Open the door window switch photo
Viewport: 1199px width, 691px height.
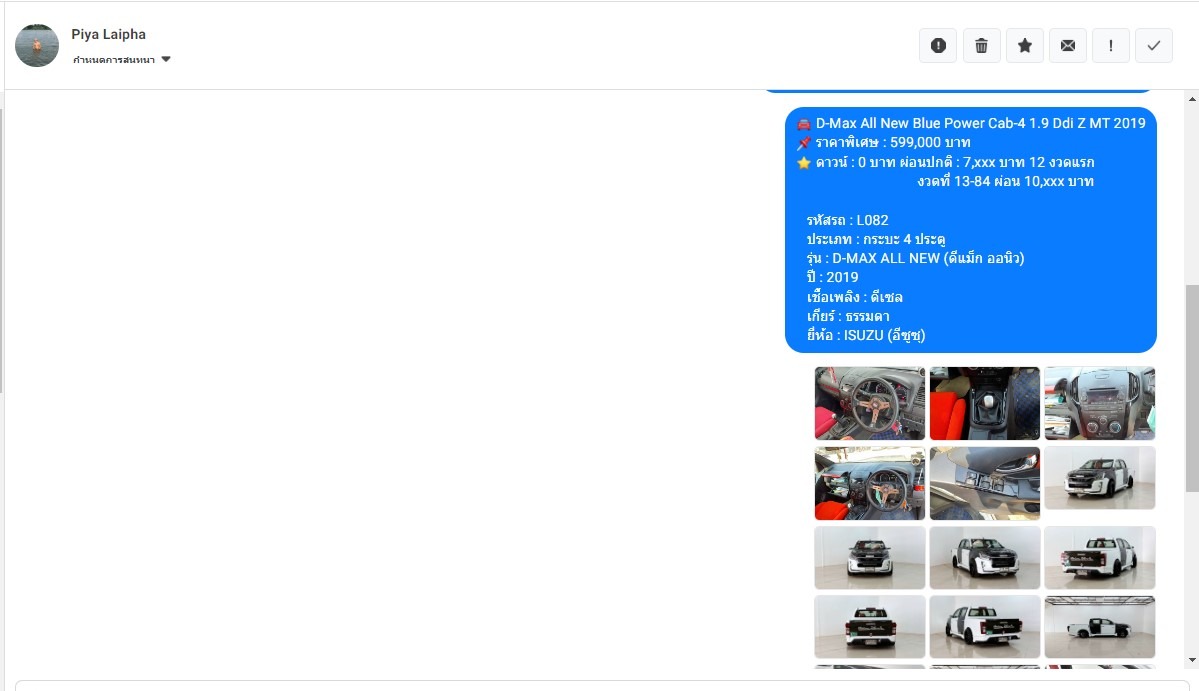(x=985, y=483)
